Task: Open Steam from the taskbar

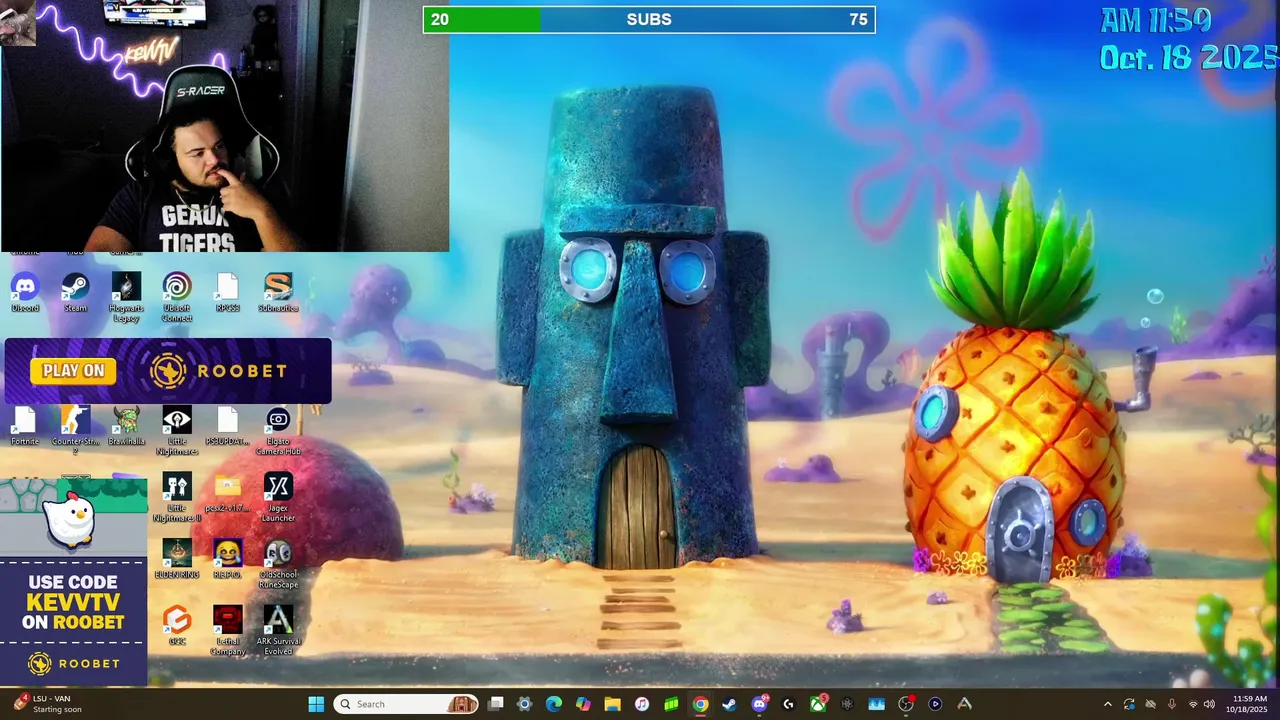Action: 729,704
